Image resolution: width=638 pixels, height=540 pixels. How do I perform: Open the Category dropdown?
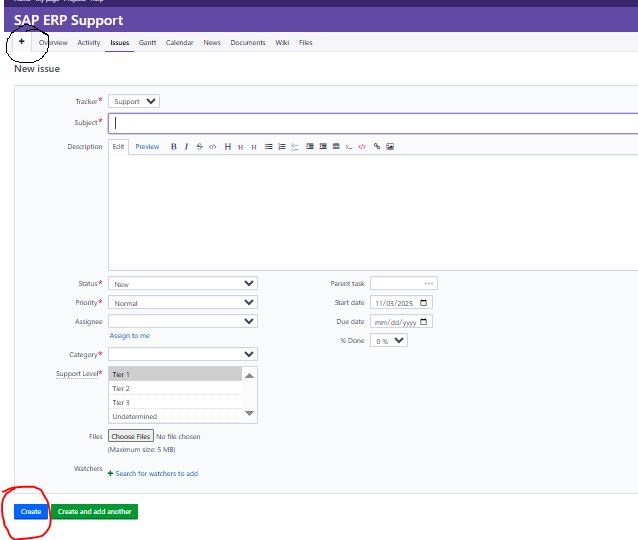pos(182,354)
